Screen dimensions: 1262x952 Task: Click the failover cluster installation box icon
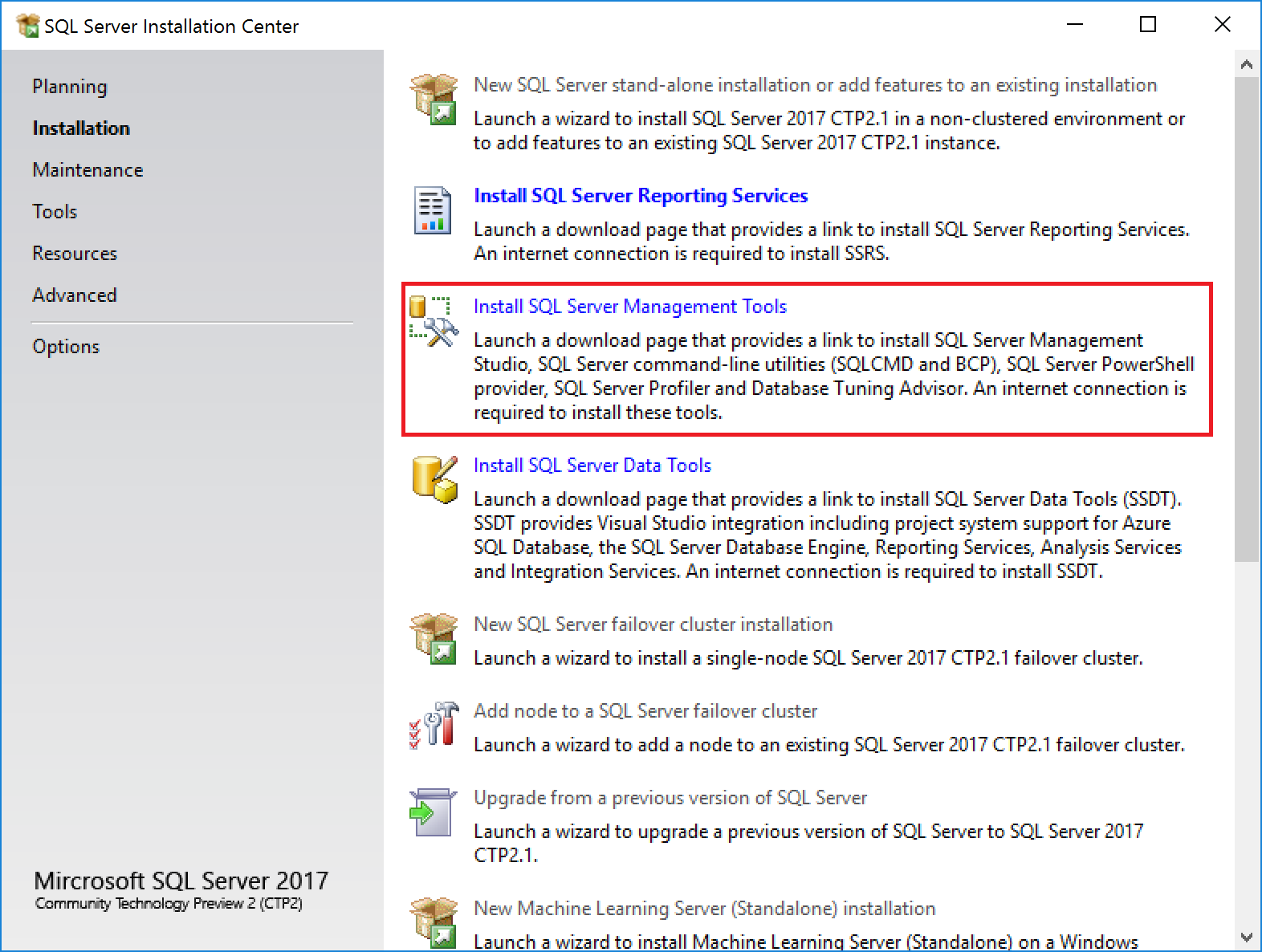coord(434,639)
